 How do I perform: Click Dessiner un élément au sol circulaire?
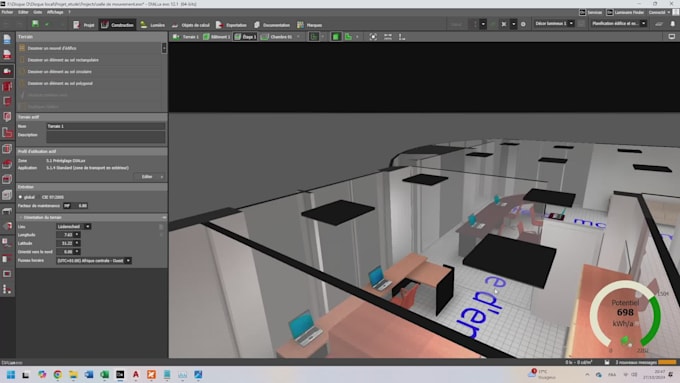tap(59, 72)
